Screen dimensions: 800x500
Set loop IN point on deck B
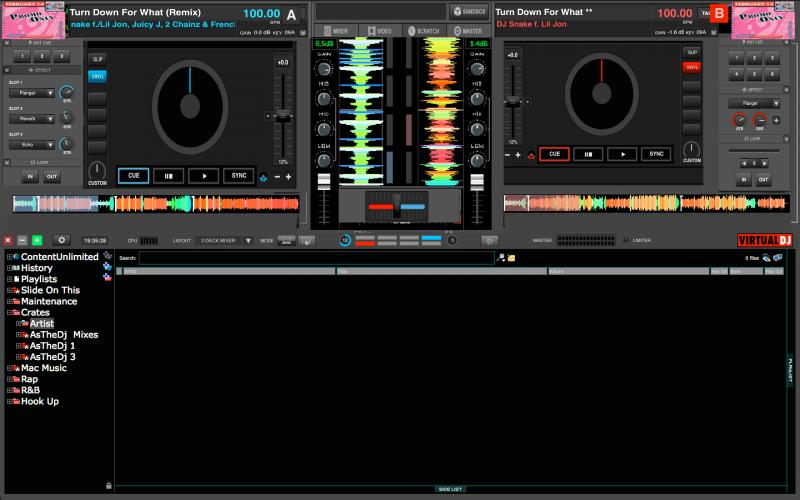(743, 180)
